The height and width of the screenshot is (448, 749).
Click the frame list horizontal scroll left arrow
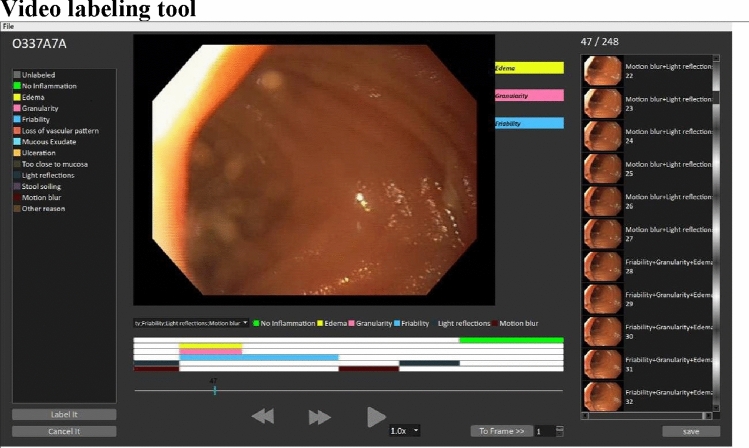[x=585, y=416]
